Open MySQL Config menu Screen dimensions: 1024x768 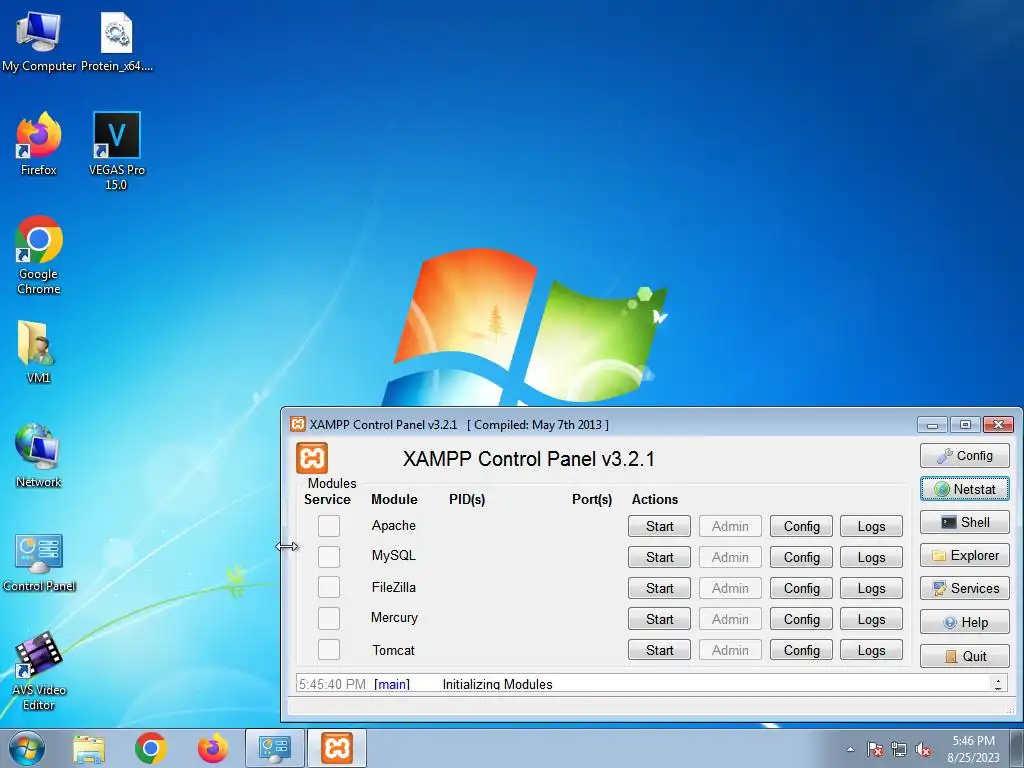(x=801, y=557)
